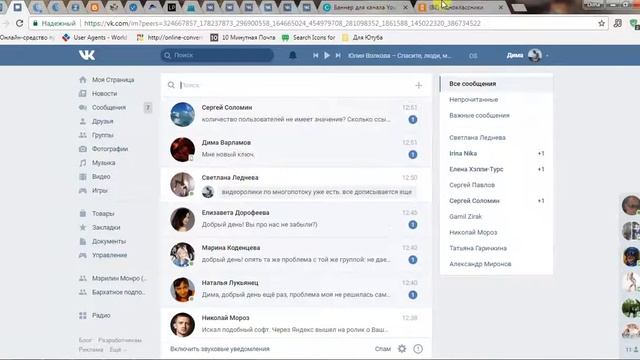Viewport: 640px width, 360px height.
Task: Switch to Баннер для канала browser tab
Action: pyautogui.click(x=364, y=7)
